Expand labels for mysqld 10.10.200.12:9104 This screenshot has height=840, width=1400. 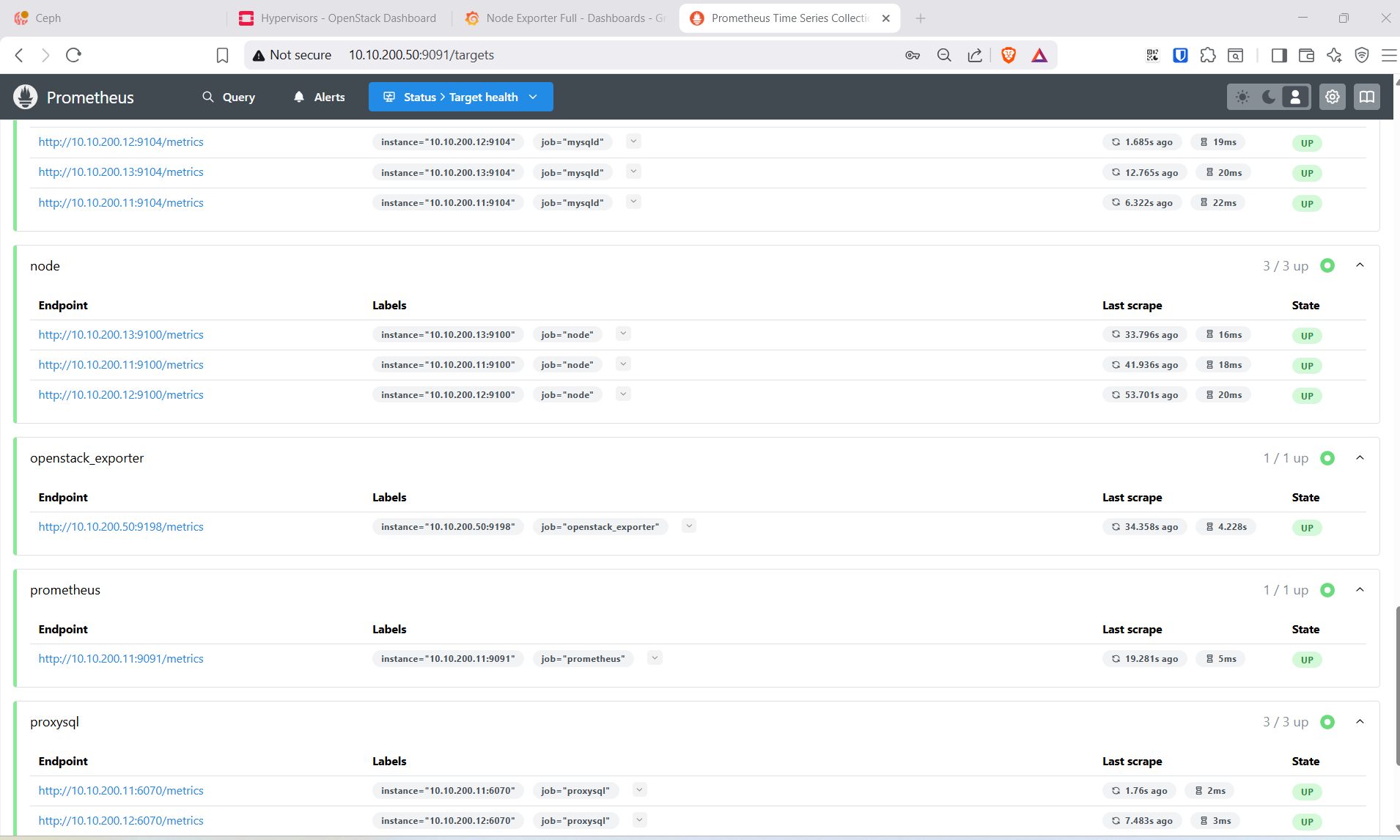633,141
